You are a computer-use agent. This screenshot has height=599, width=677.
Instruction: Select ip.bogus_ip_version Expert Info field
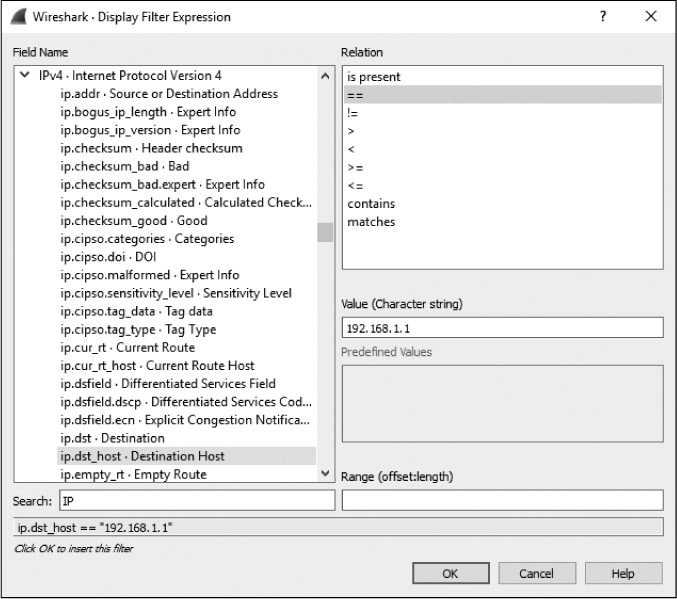[x=150, y=130]
